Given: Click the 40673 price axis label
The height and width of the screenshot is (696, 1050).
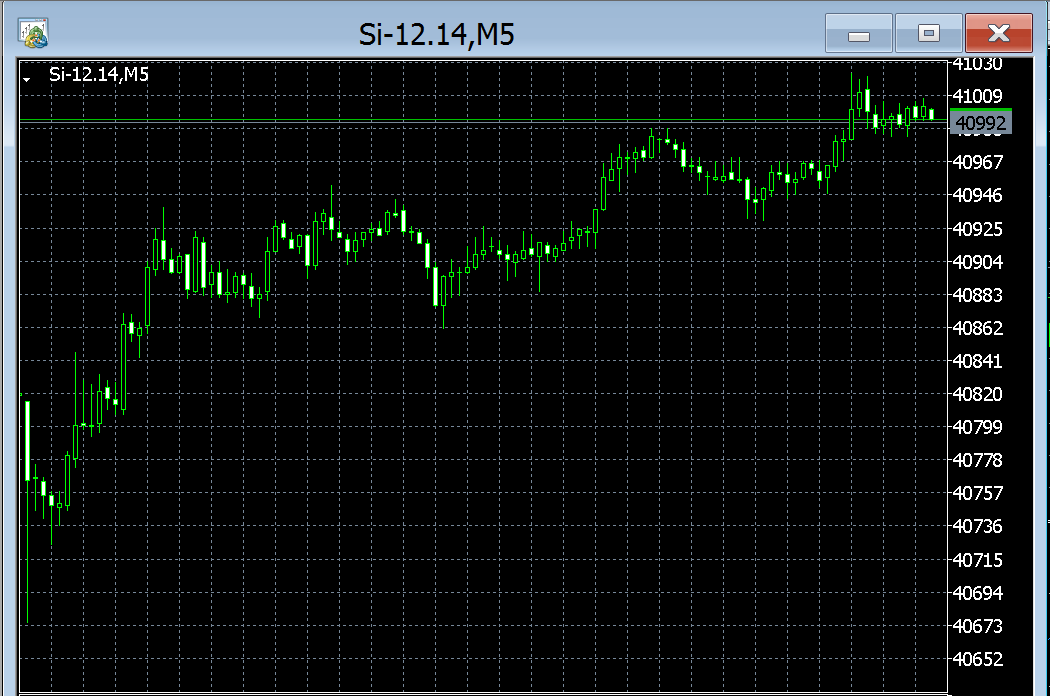Looking at the screenshot, I should pyautogui.click(x=979, y=626).
